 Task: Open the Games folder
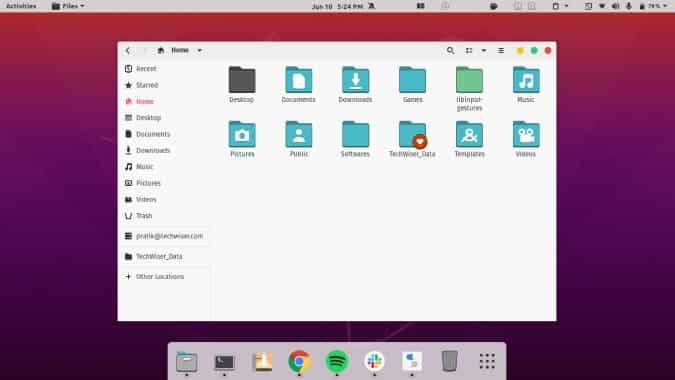tap(412, 80)
